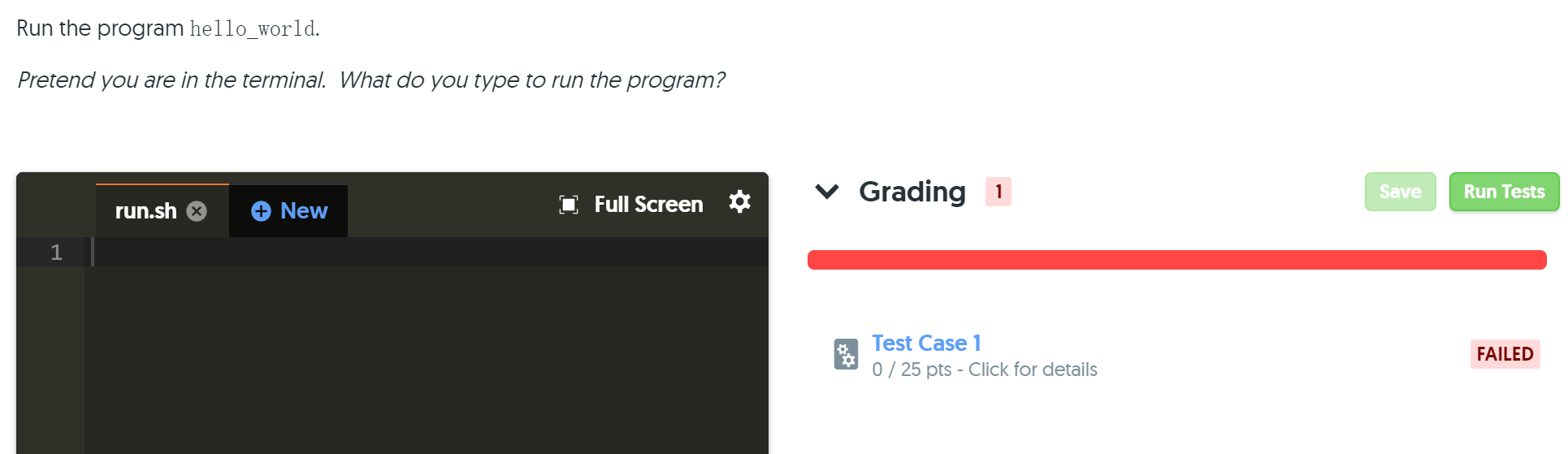Close the run.sh tab

click(x=197, y=211)
